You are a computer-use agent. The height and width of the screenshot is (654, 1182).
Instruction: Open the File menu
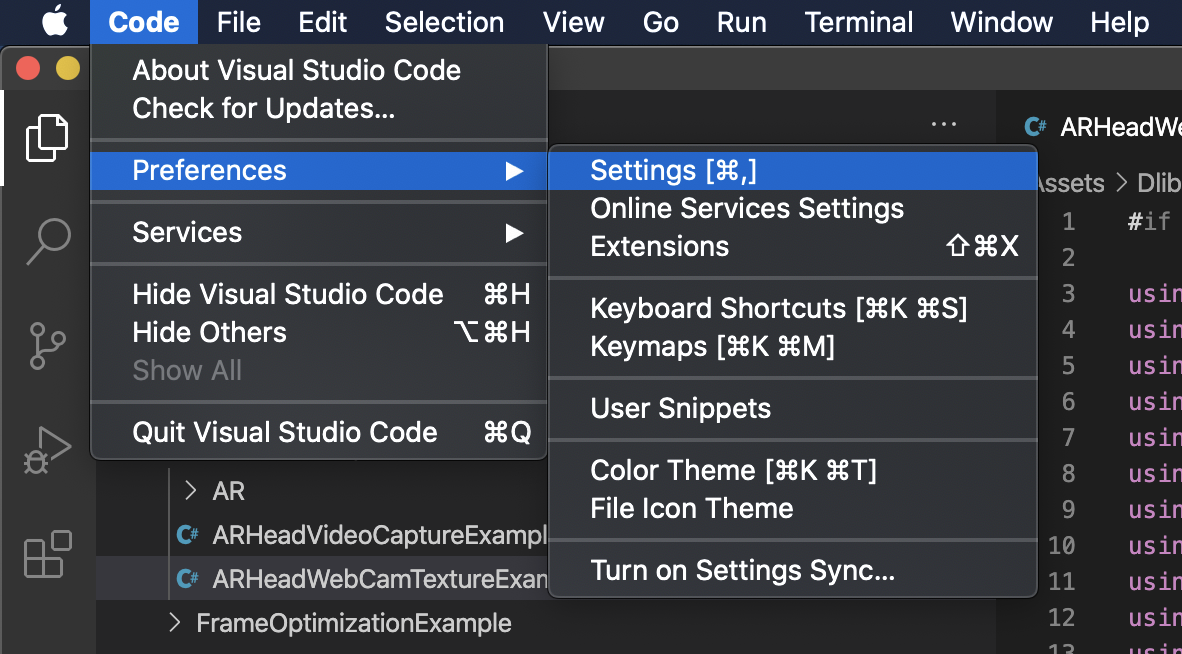tap(239, 22)
